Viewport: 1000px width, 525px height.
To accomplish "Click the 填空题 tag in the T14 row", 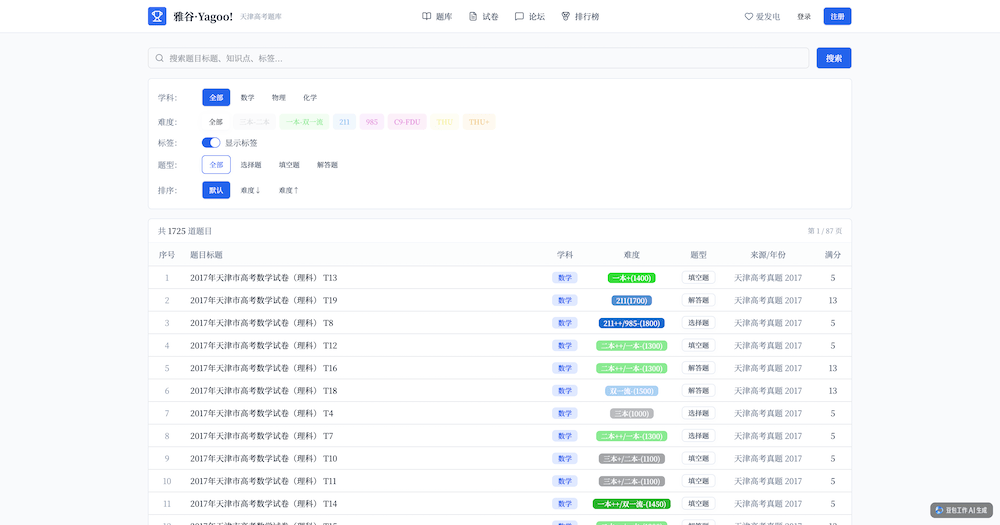I will (698, 504).
